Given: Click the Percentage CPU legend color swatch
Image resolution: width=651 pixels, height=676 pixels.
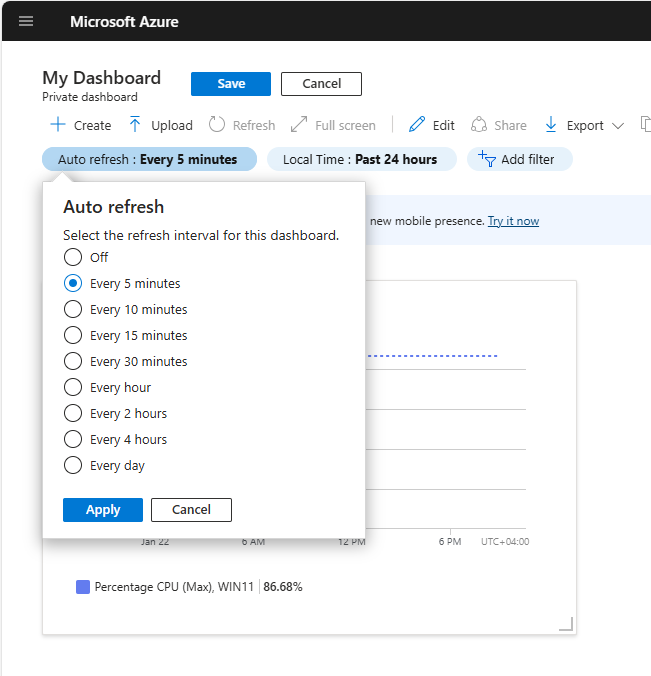Looking at the screenshot, I should click(x=83, y=587).
